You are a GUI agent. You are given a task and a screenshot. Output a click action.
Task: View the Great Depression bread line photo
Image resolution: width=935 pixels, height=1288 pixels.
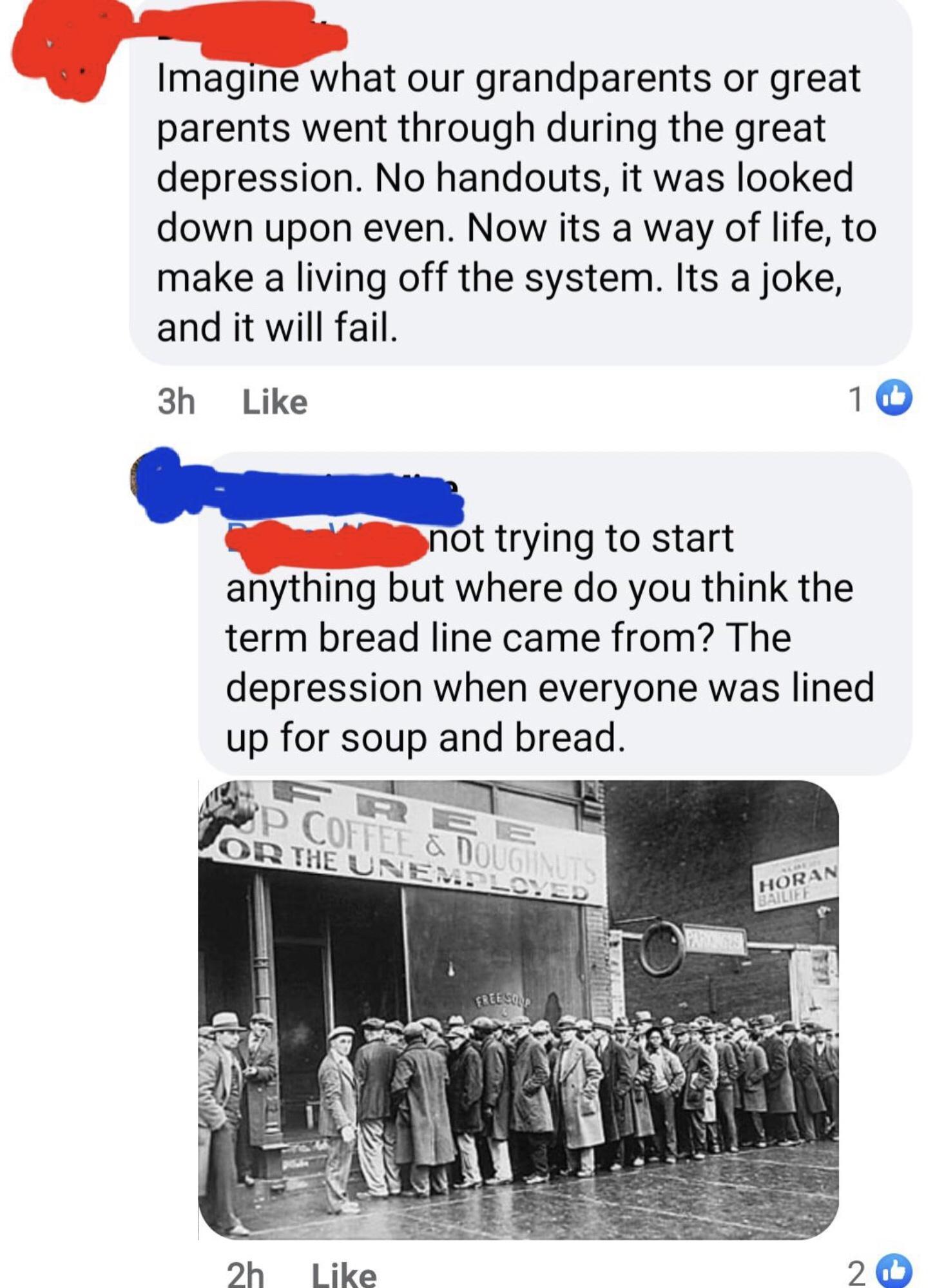pyautogui.click(x=519, y=1010)
